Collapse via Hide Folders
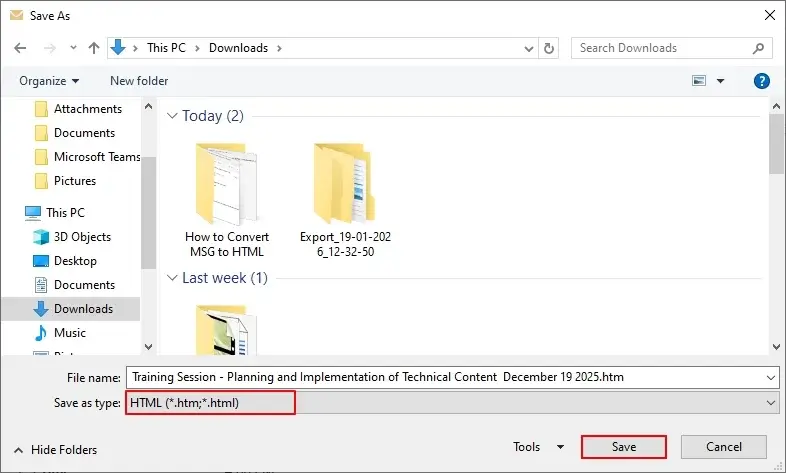 click(56, 450)
